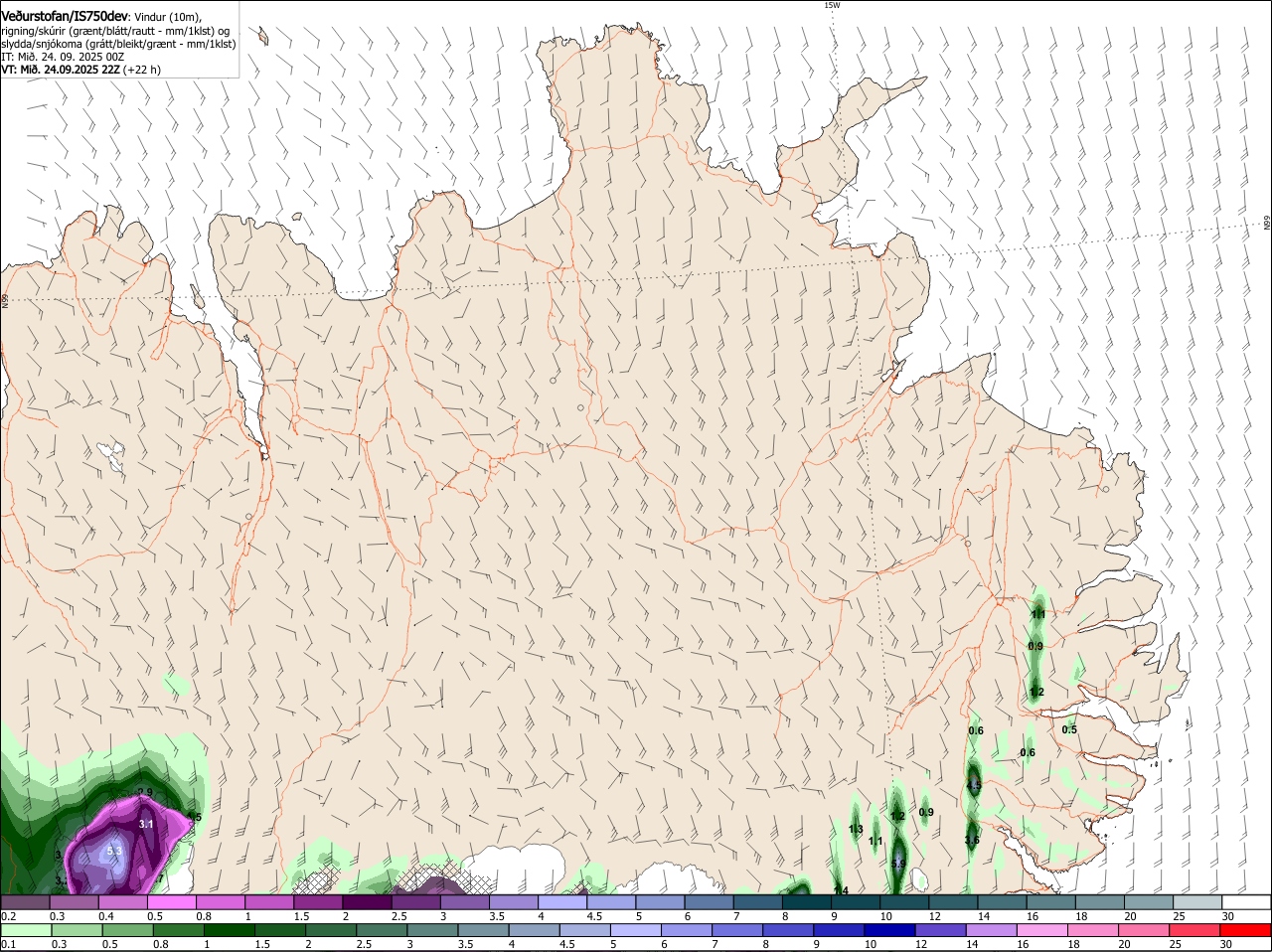Pick the light lavender 4.5 snow legend swatch
The width and height of the screenshot is (1272, 952).
(612, 901)
